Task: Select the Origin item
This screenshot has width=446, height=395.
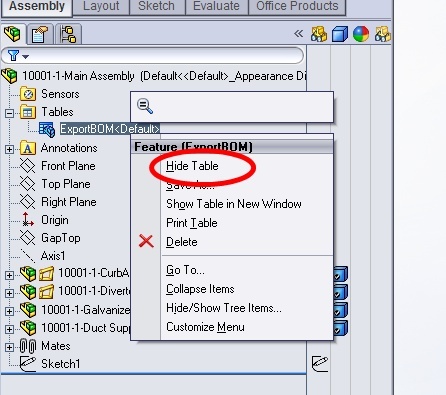Action: [55, 220]
